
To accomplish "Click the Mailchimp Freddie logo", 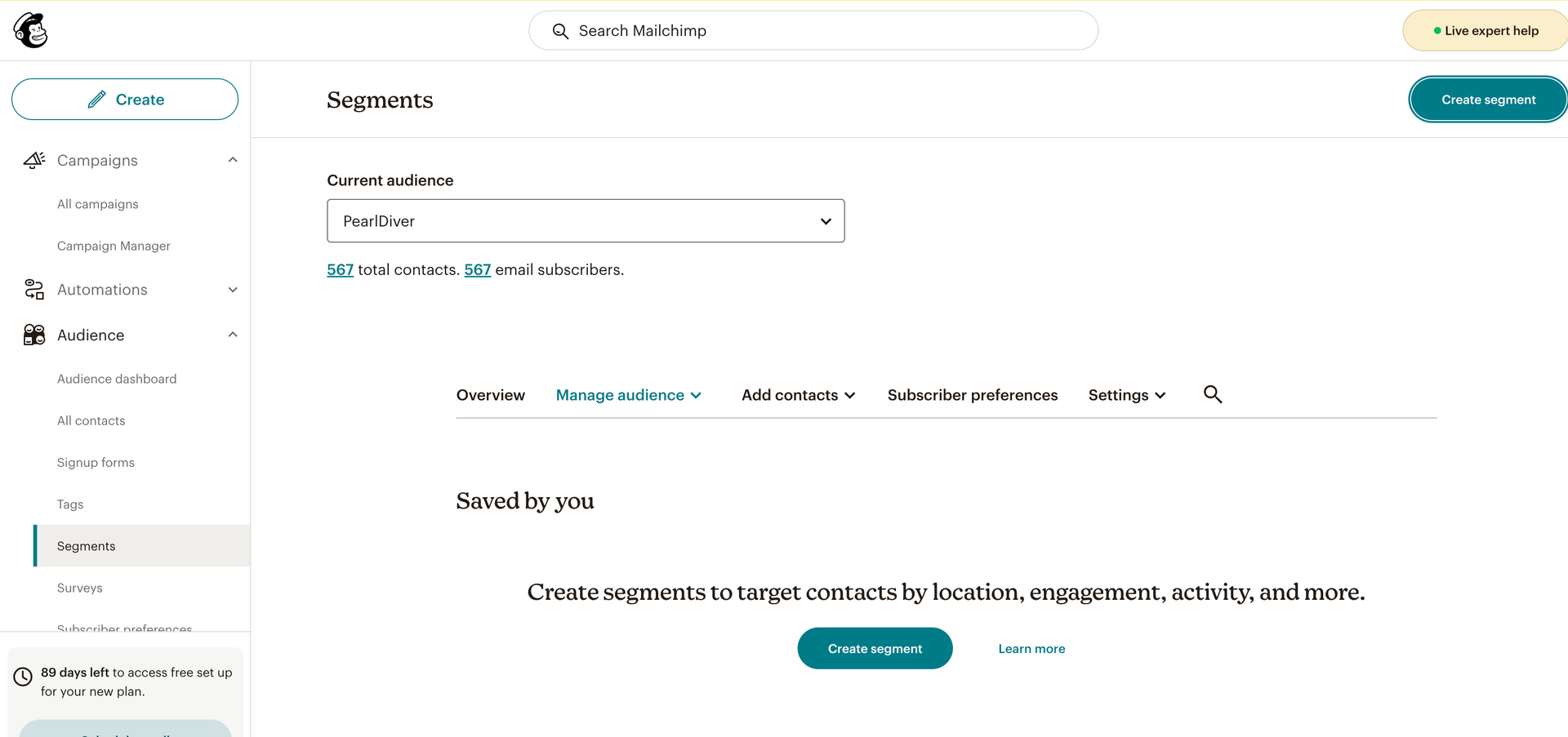I will [x=31, y=31].
